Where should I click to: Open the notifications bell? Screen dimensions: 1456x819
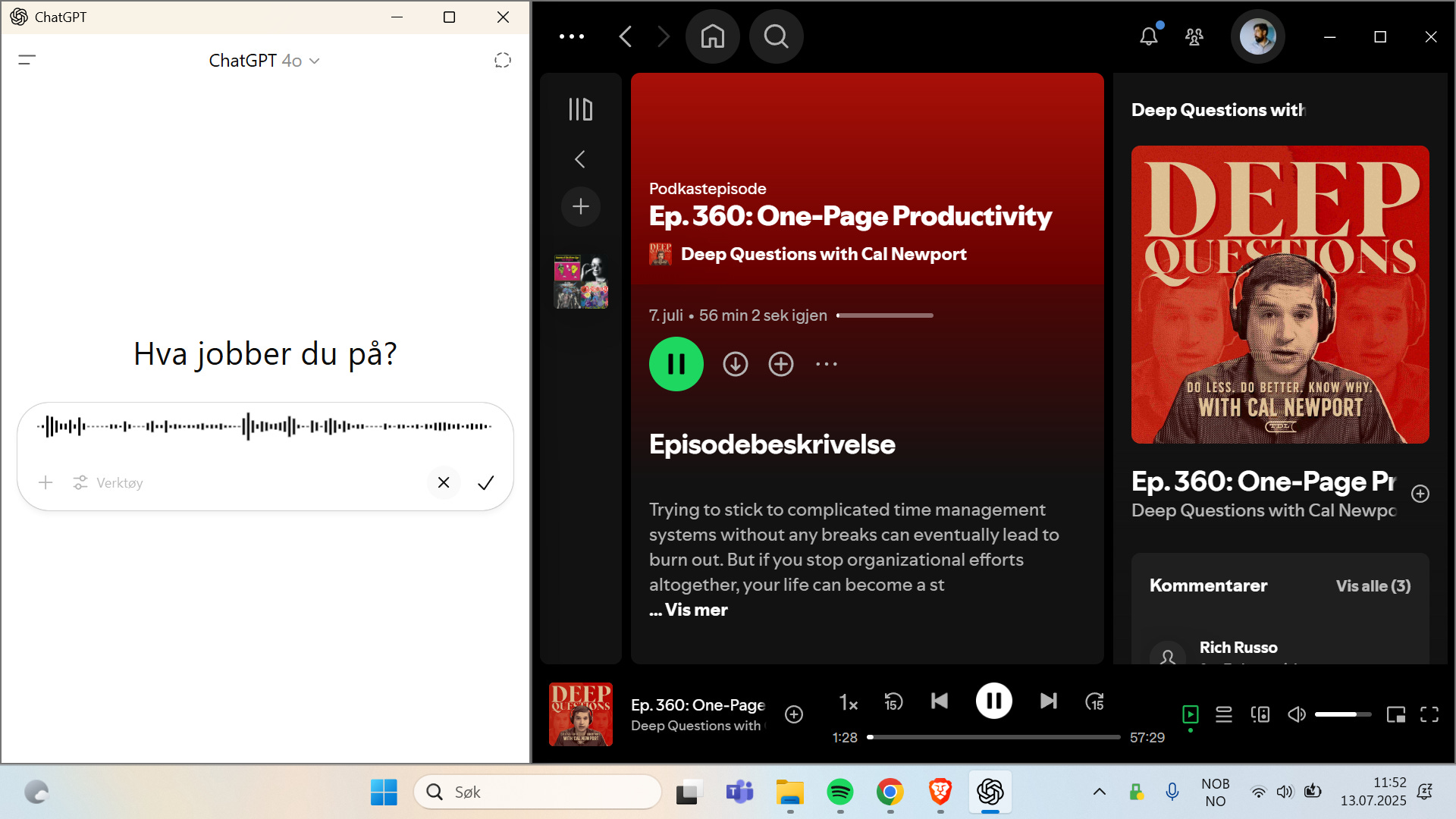pyautogui.click(x=1148, y=36)
